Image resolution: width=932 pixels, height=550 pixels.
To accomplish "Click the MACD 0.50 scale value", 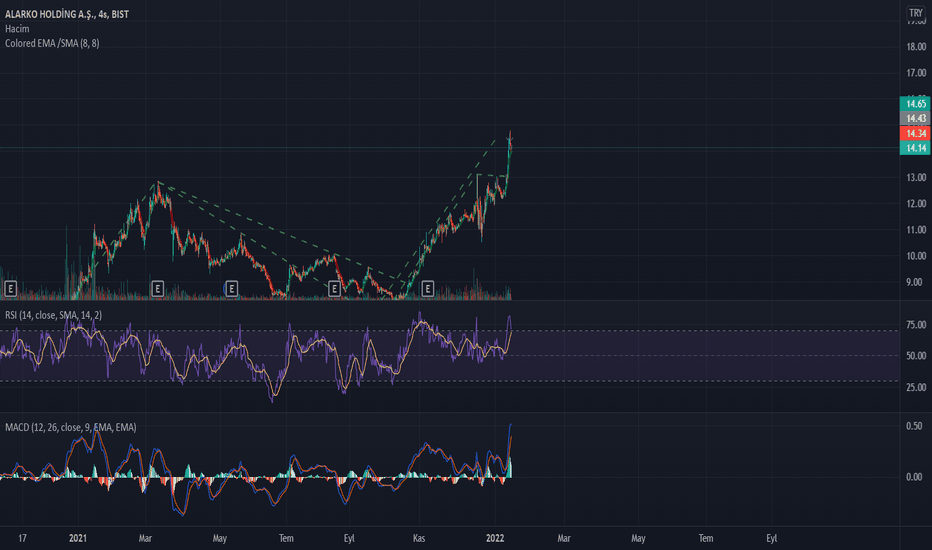I will pyautogui.click(x=914, y=426).
